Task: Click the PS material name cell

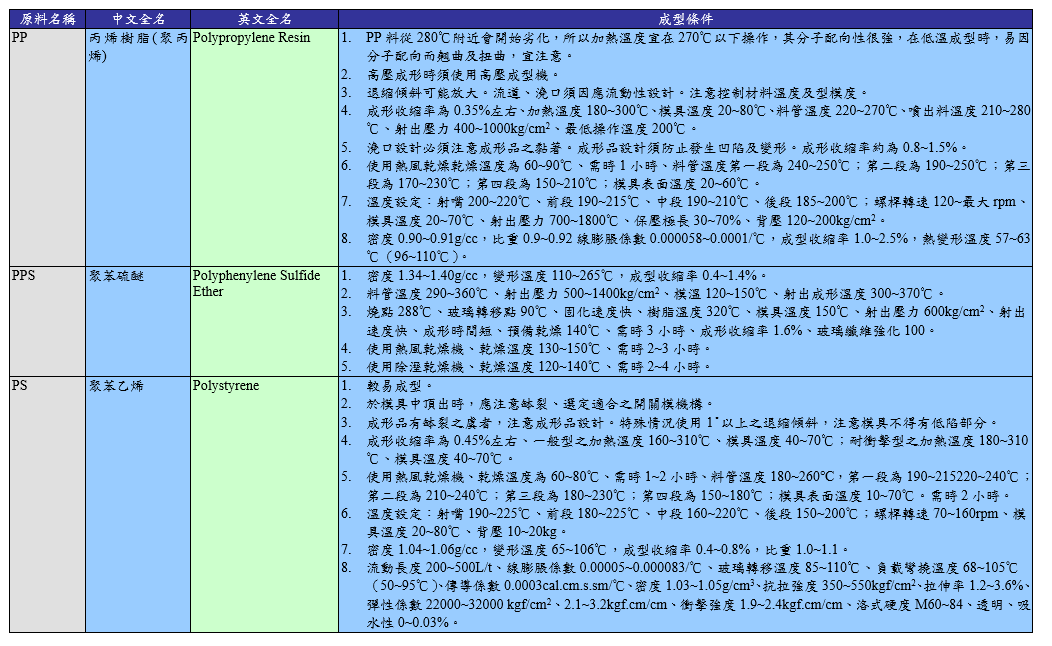Action: (47, 504)
